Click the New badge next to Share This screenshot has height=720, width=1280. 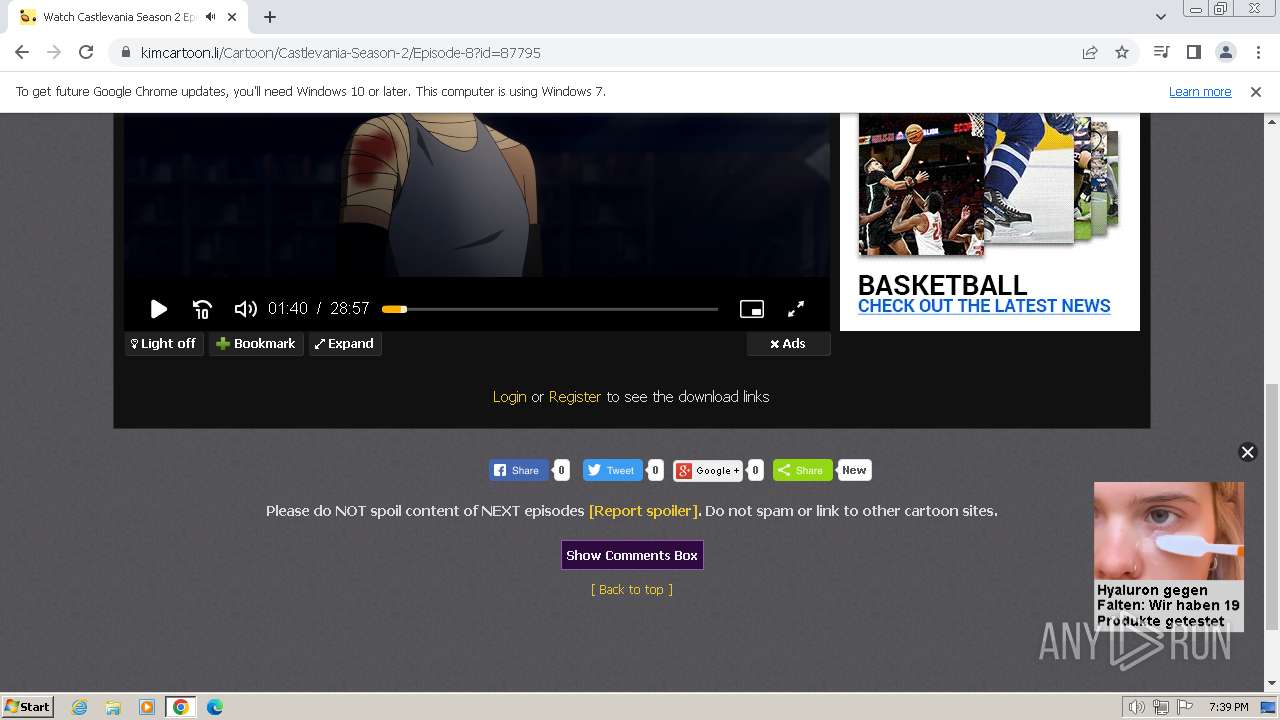854,470
